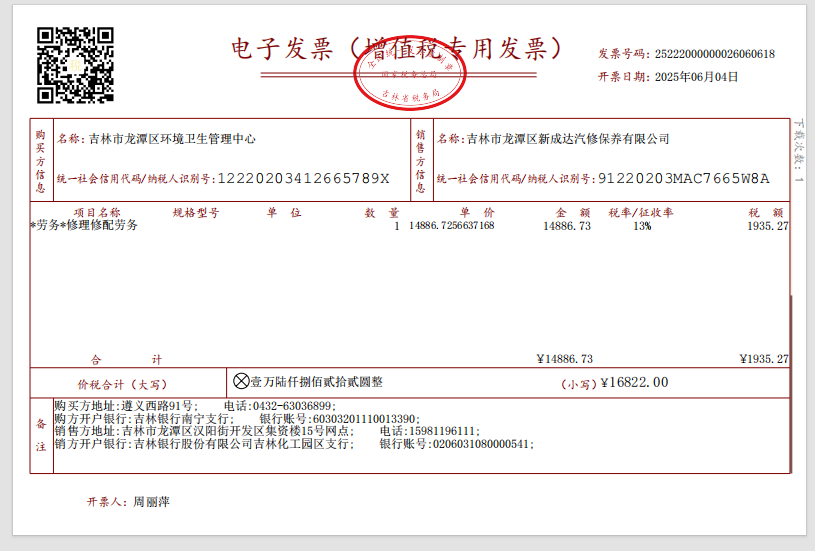Image resolution: width=815 pixels, height=551 pixels.
Task: Click the 数量 column header
Action: [382, 213]
